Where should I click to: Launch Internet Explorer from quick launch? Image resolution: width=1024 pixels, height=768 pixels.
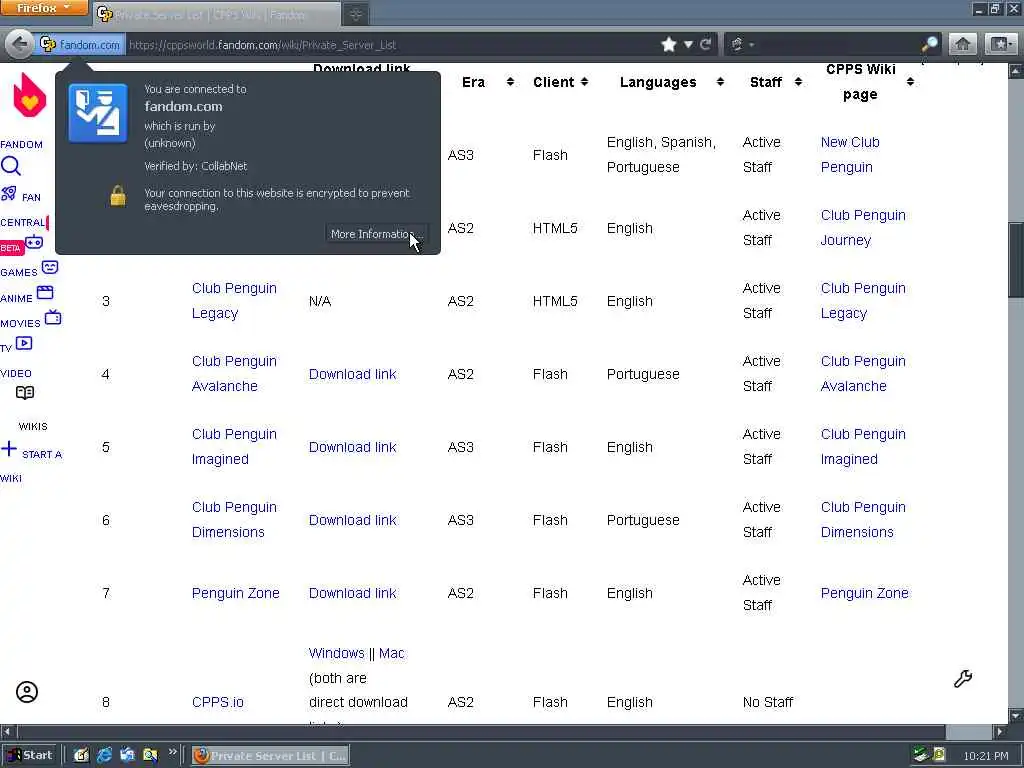pyautogui.click(x=104, y=756)
